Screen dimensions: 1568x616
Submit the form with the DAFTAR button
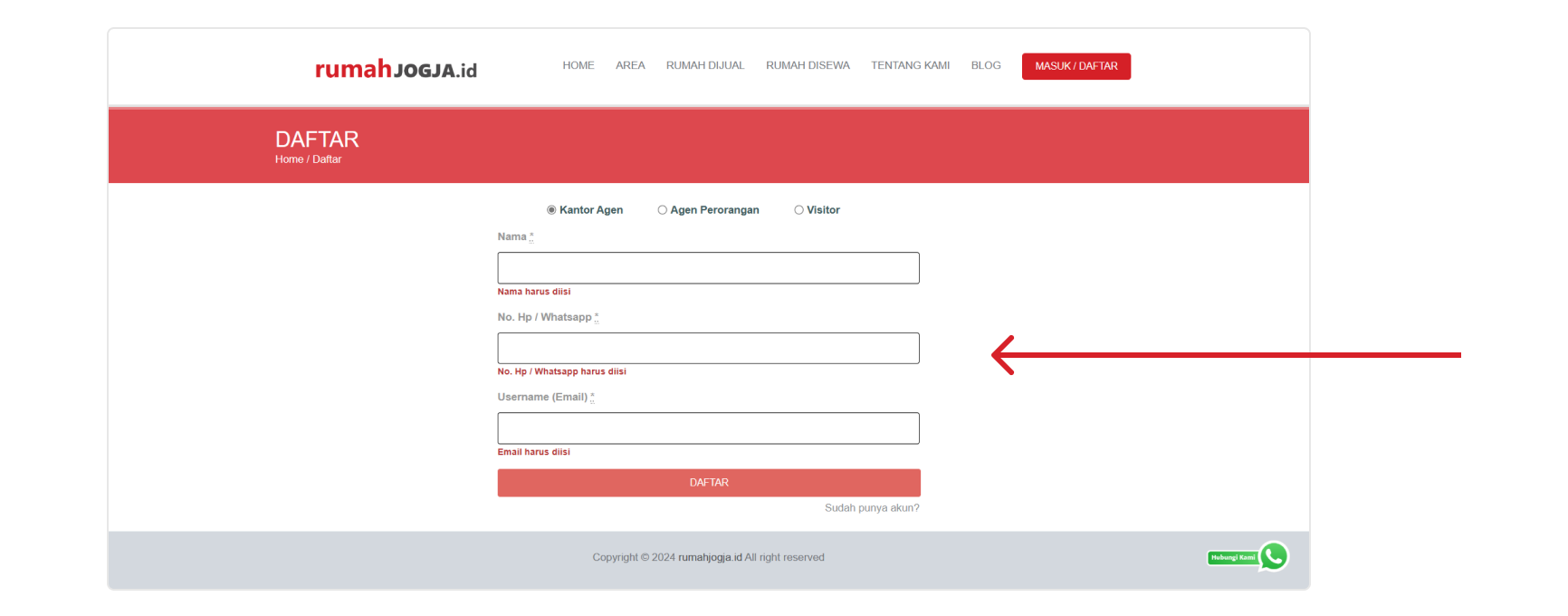point(709,483)
